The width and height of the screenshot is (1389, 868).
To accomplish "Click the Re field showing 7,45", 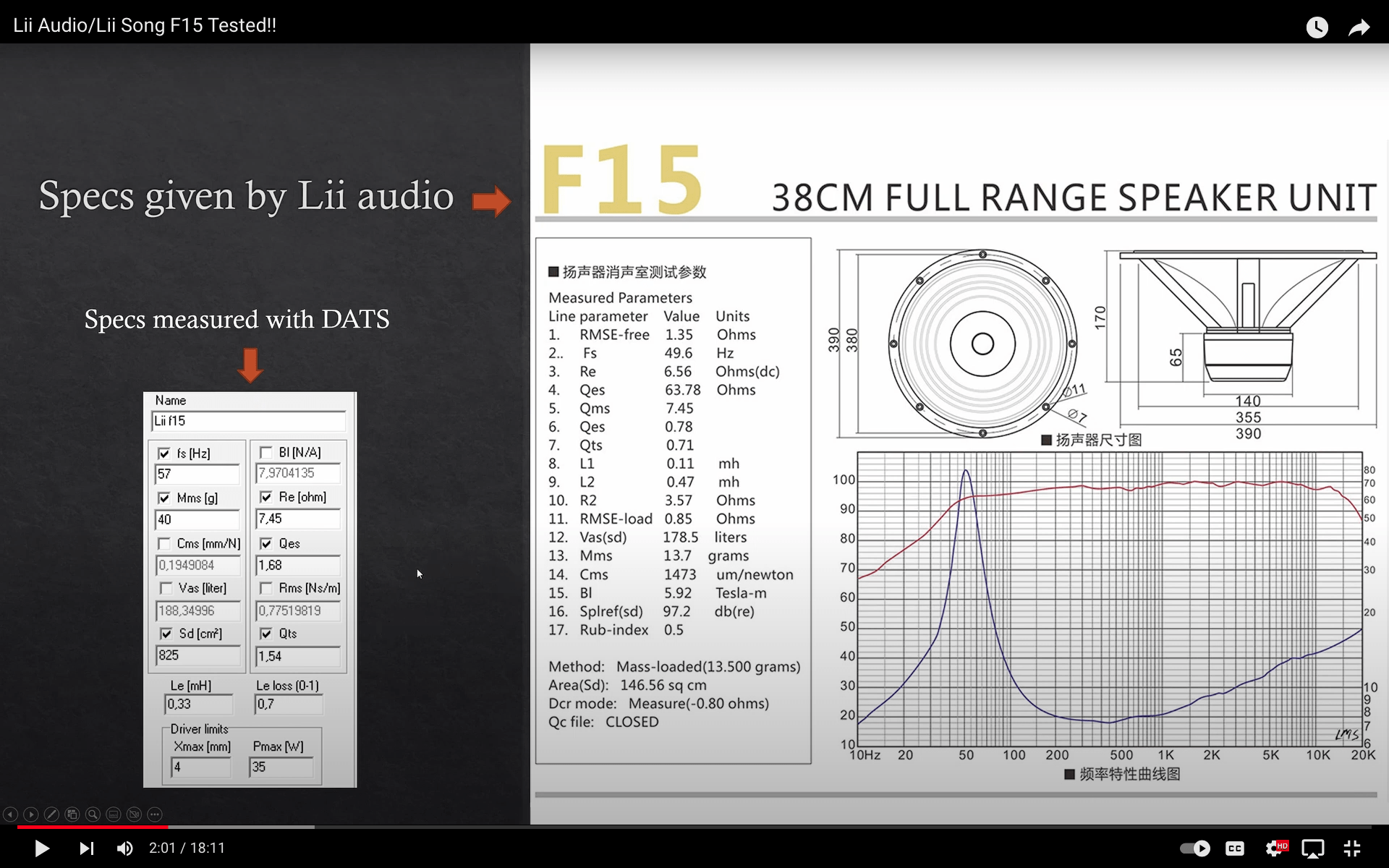I will click(x=298, y=519).
